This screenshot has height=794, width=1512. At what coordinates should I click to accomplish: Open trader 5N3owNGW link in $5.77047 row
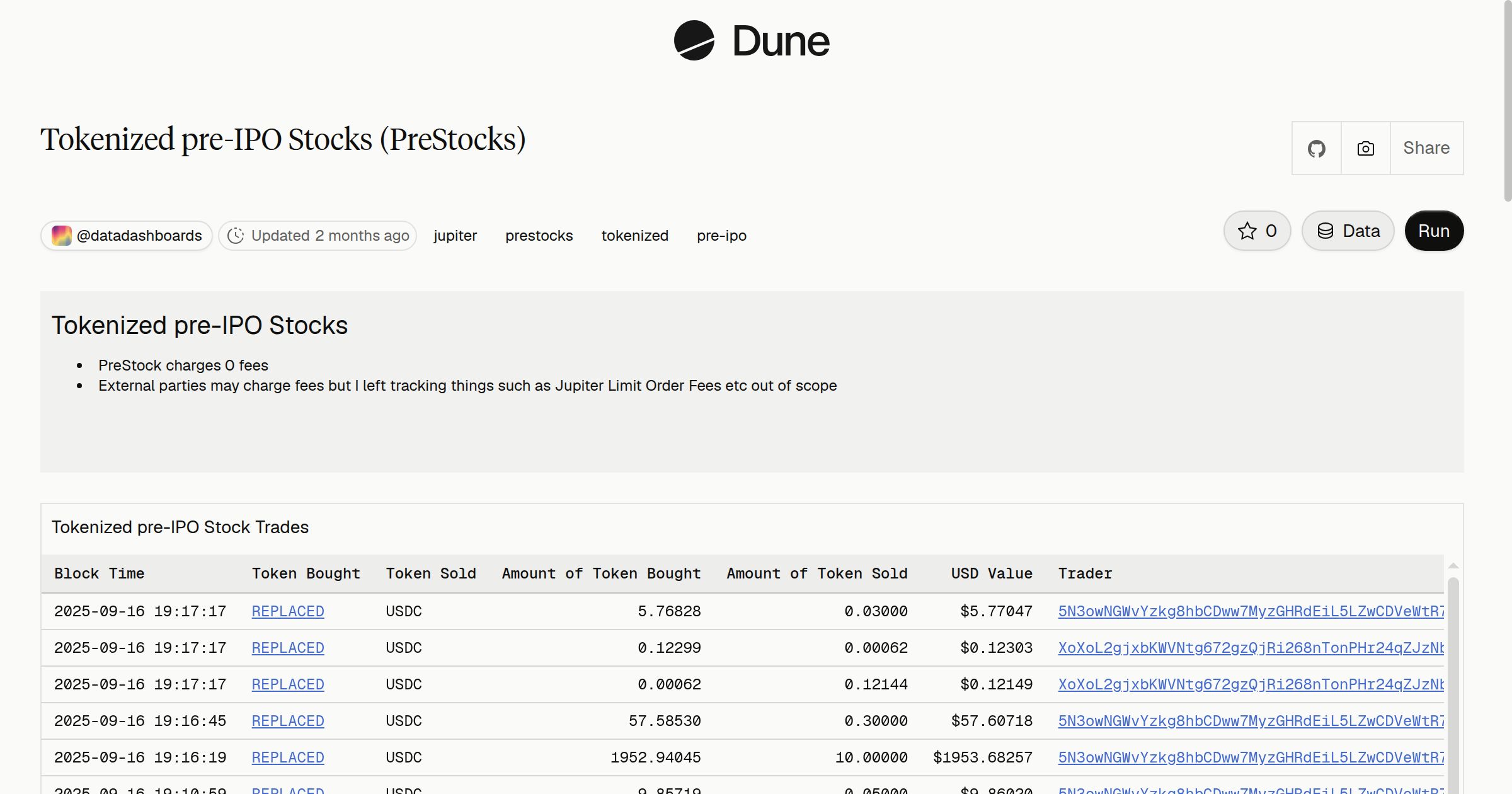pyautogui.click(x=1251, y=611)
